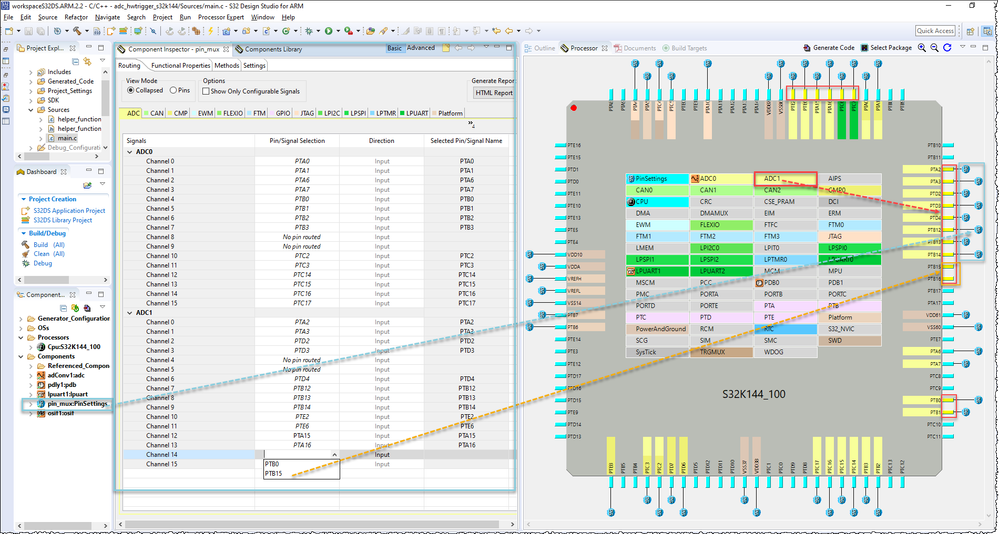Click Select Package button
Image resolution: width=999 pixels, height=534 pixels.
[x=886, y=48]
